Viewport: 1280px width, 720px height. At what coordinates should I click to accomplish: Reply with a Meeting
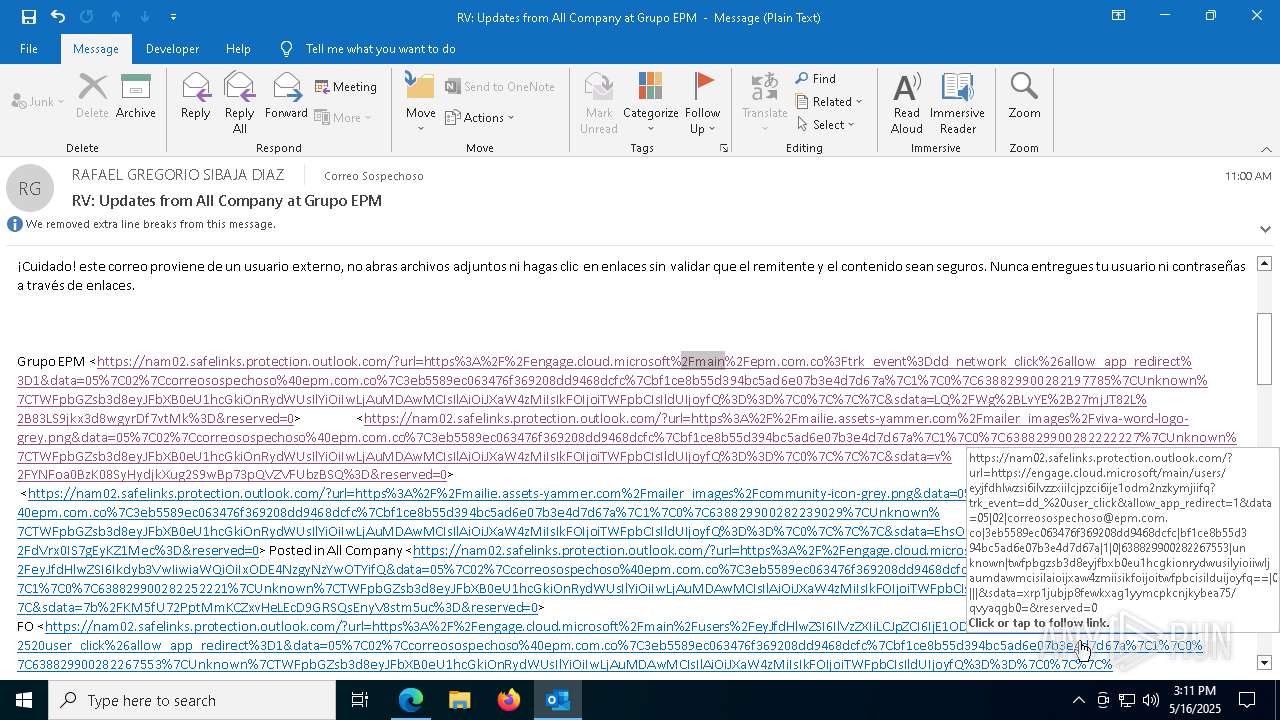tap(346, 87)
